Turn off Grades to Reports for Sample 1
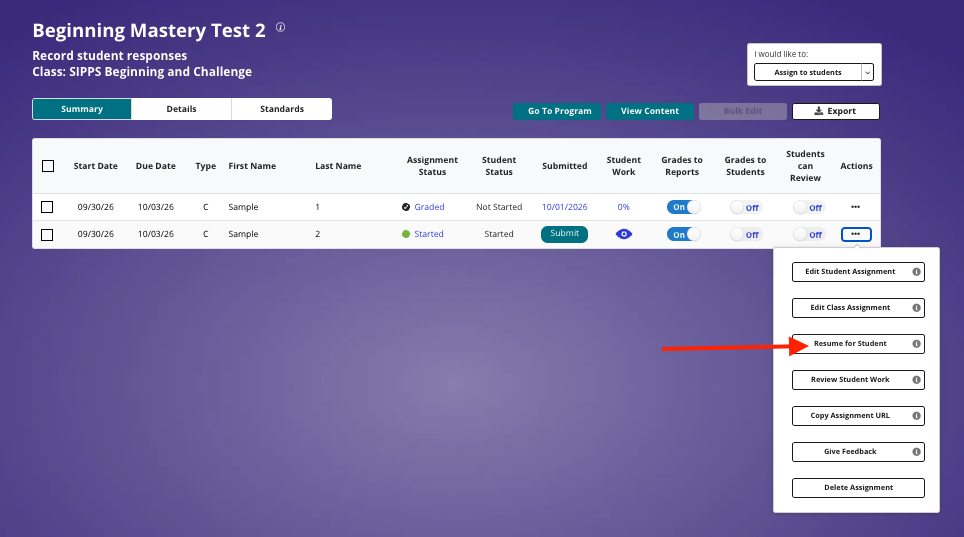Viewport: 964px width, 537px height. coord(683,207)
